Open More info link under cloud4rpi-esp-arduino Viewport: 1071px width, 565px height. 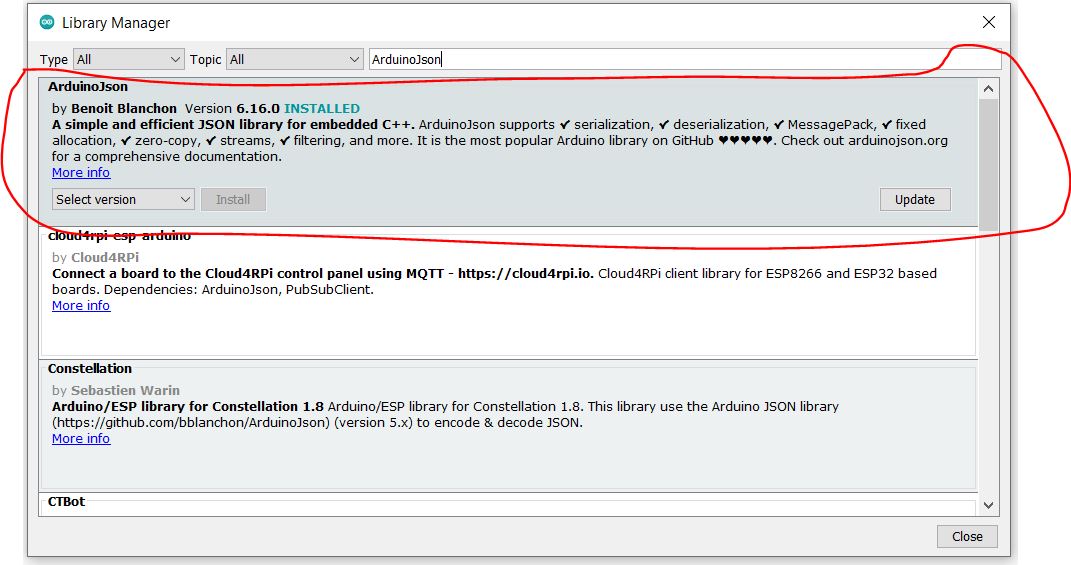[x=81, y=305]
